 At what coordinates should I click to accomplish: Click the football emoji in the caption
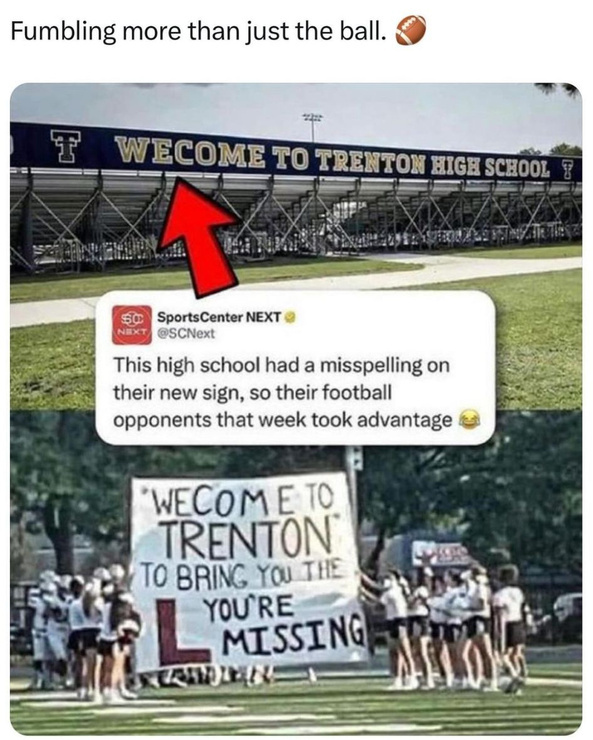tap(410, 30)
